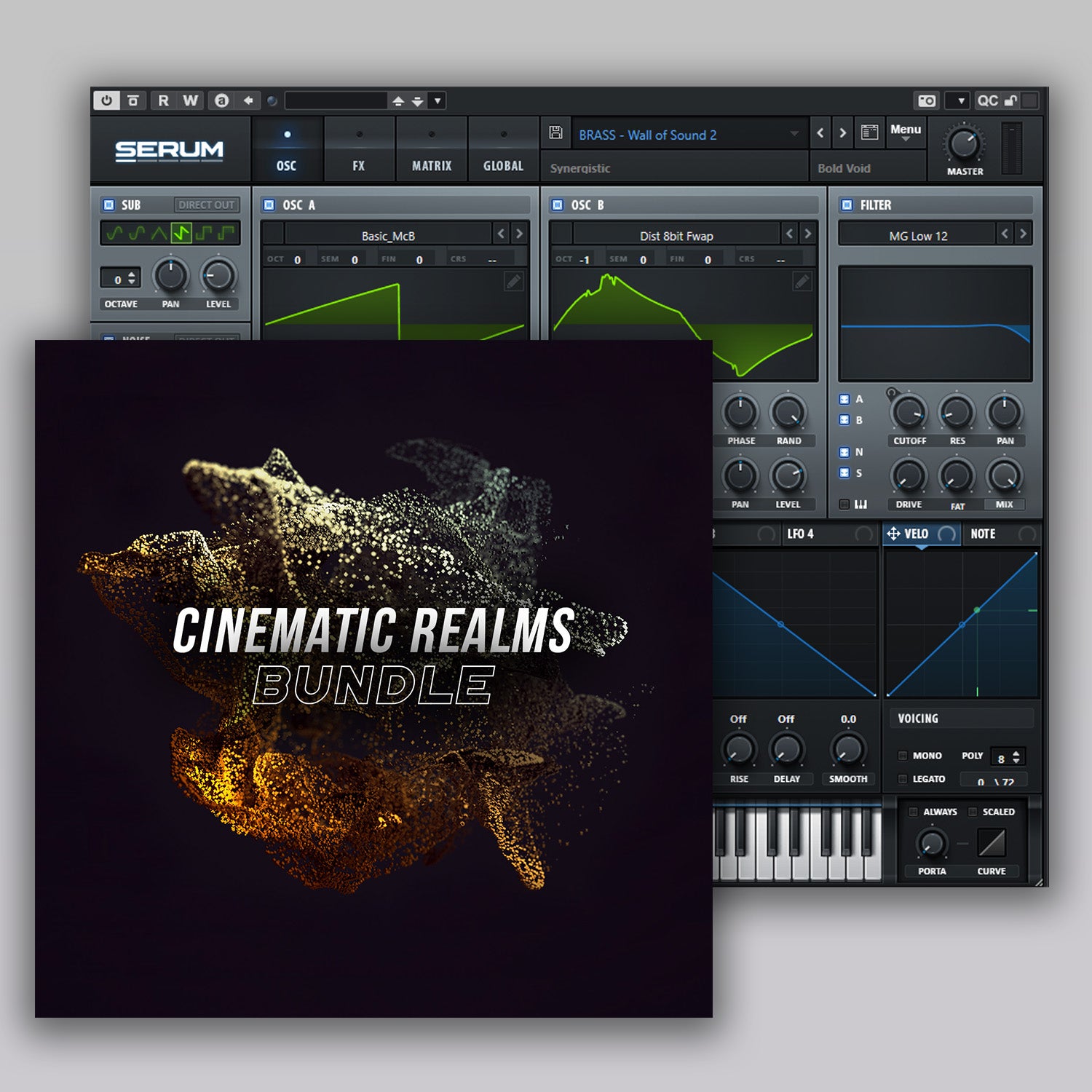Click the Cinematic Realms Bundle cover art
1092x1092 pixels.
click(x=373, y=678)
